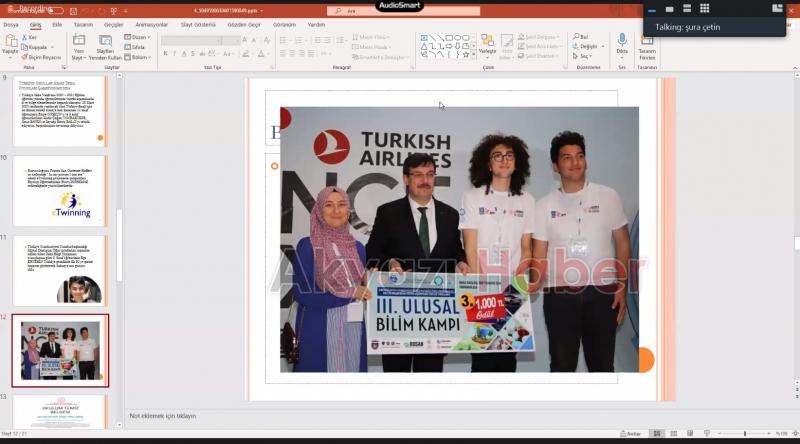
Task: Switch to reading view
Action: [690, 433]
